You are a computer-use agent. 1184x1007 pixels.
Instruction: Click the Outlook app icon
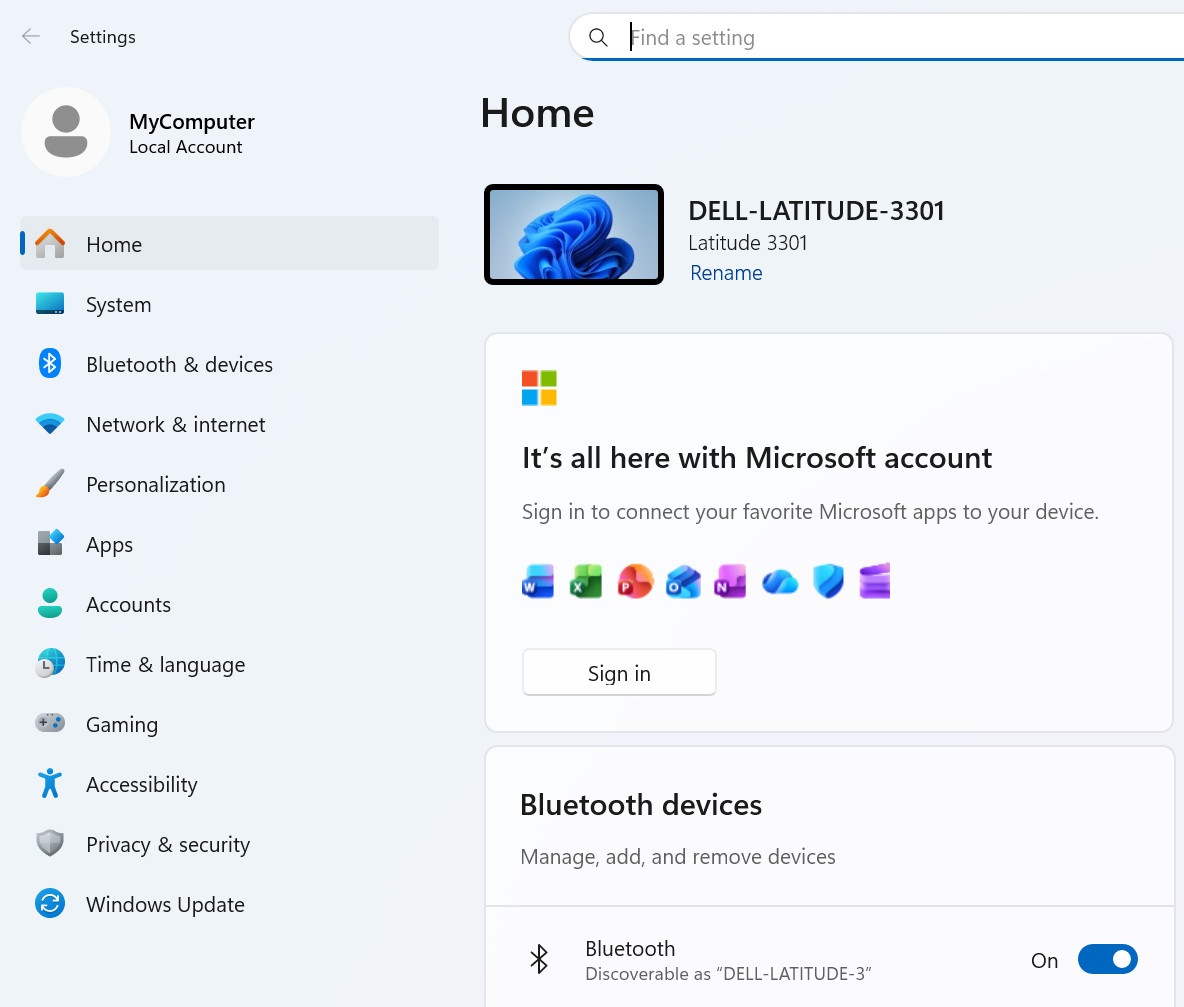(683, 582)
